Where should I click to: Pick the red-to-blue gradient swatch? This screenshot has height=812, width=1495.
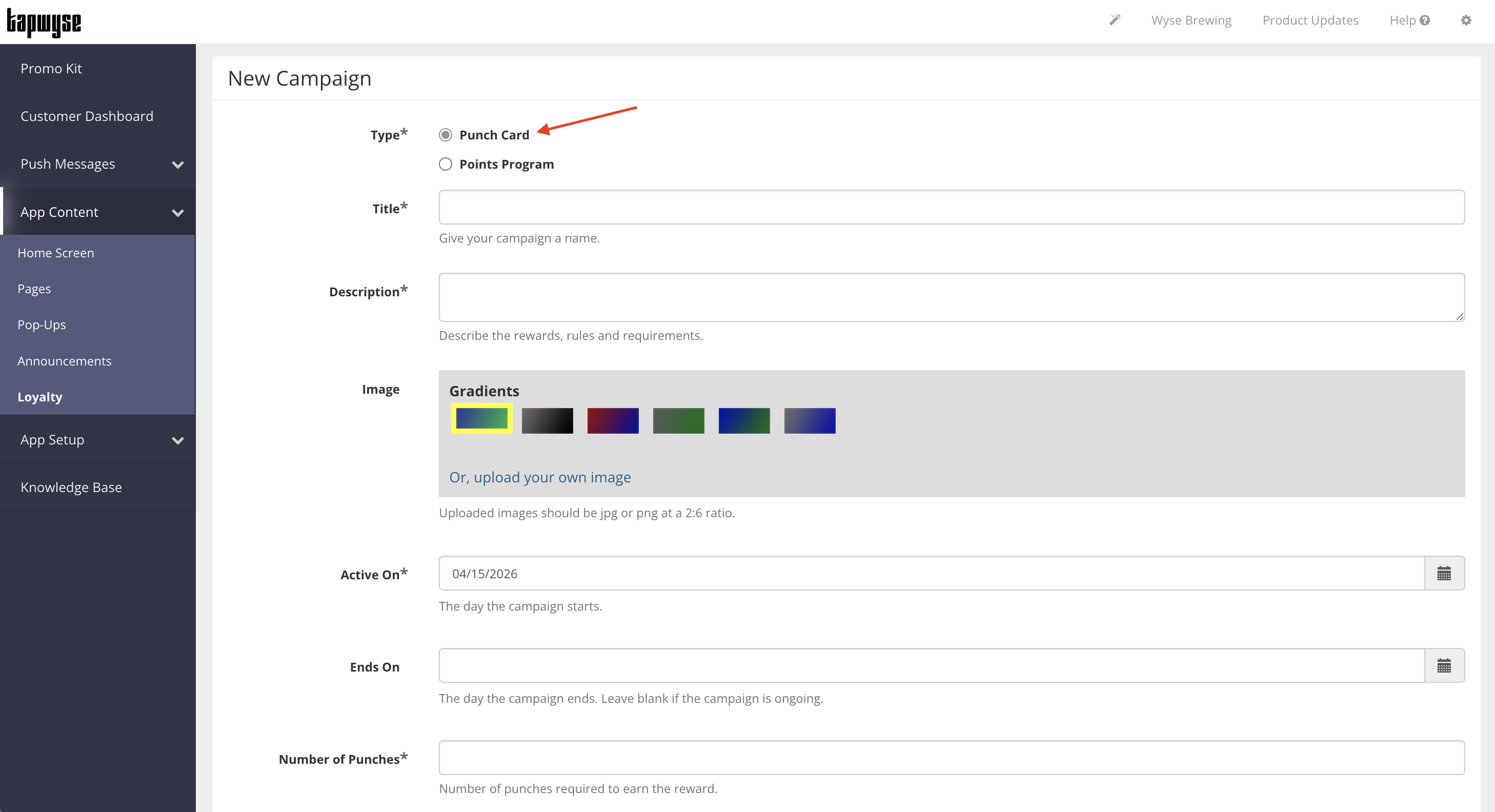click(x=612, y=421)
